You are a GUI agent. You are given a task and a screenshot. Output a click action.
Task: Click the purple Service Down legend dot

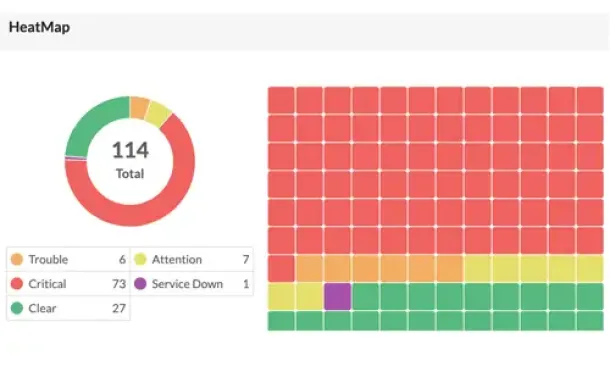coord(140,284)
